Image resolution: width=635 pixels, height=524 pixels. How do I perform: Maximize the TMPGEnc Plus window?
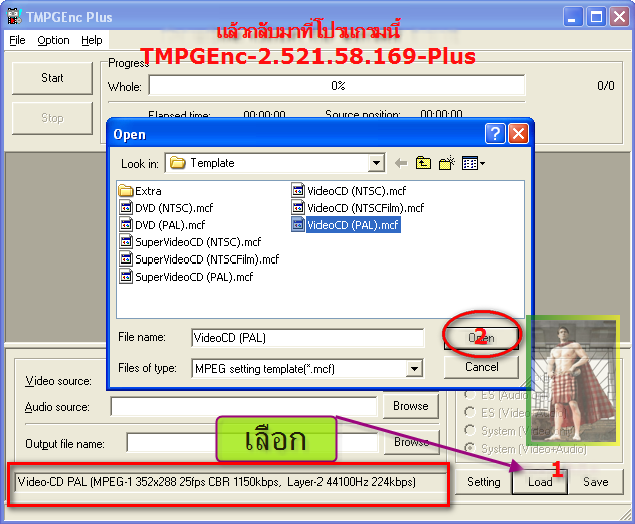click(x=596, y=17)
